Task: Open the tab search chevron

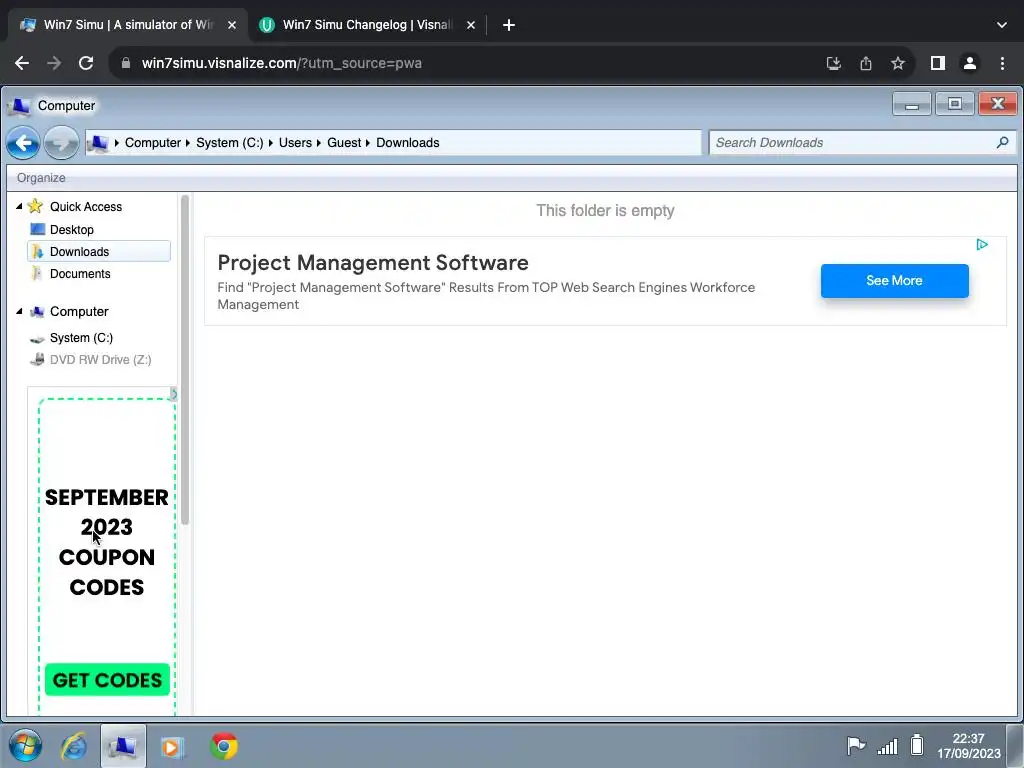Action: click(1002, 25)
